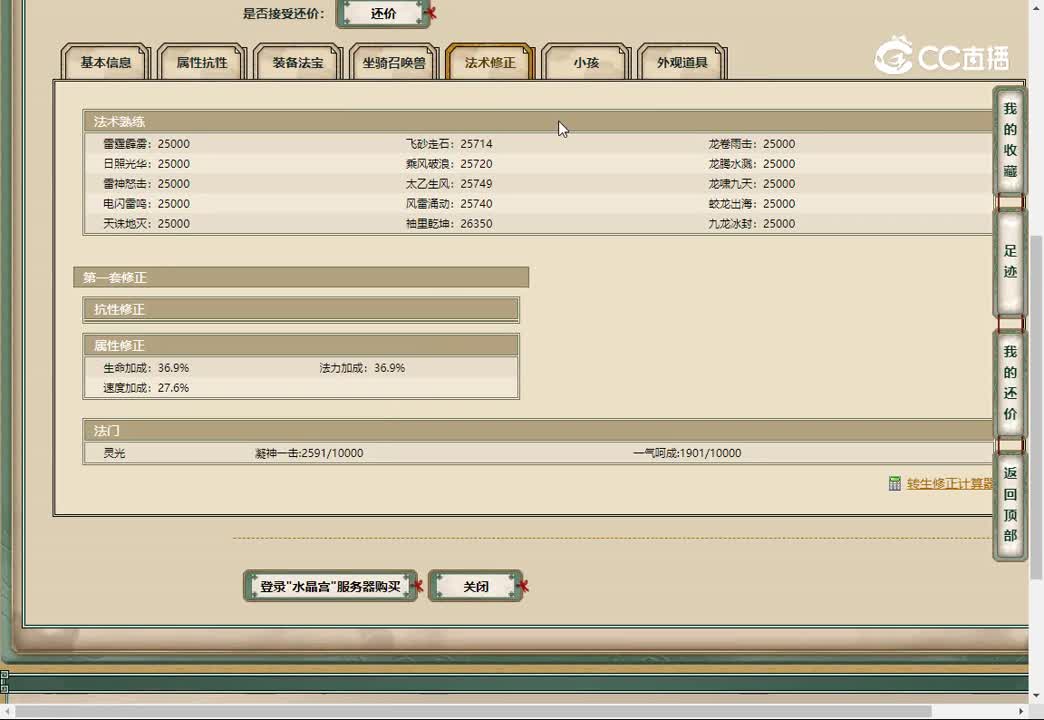Open 我的收藏 side button
This screenshot has width=1044, height=720.
(1010, 140)
